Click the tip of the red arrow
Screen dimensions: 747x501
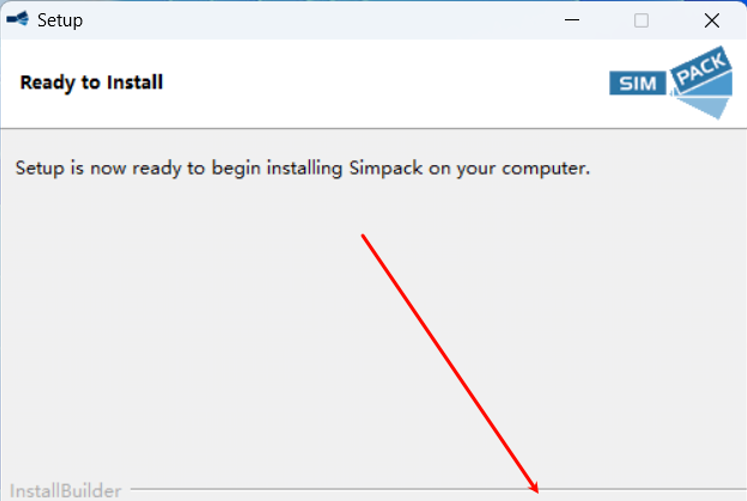(x=538, y=492)
